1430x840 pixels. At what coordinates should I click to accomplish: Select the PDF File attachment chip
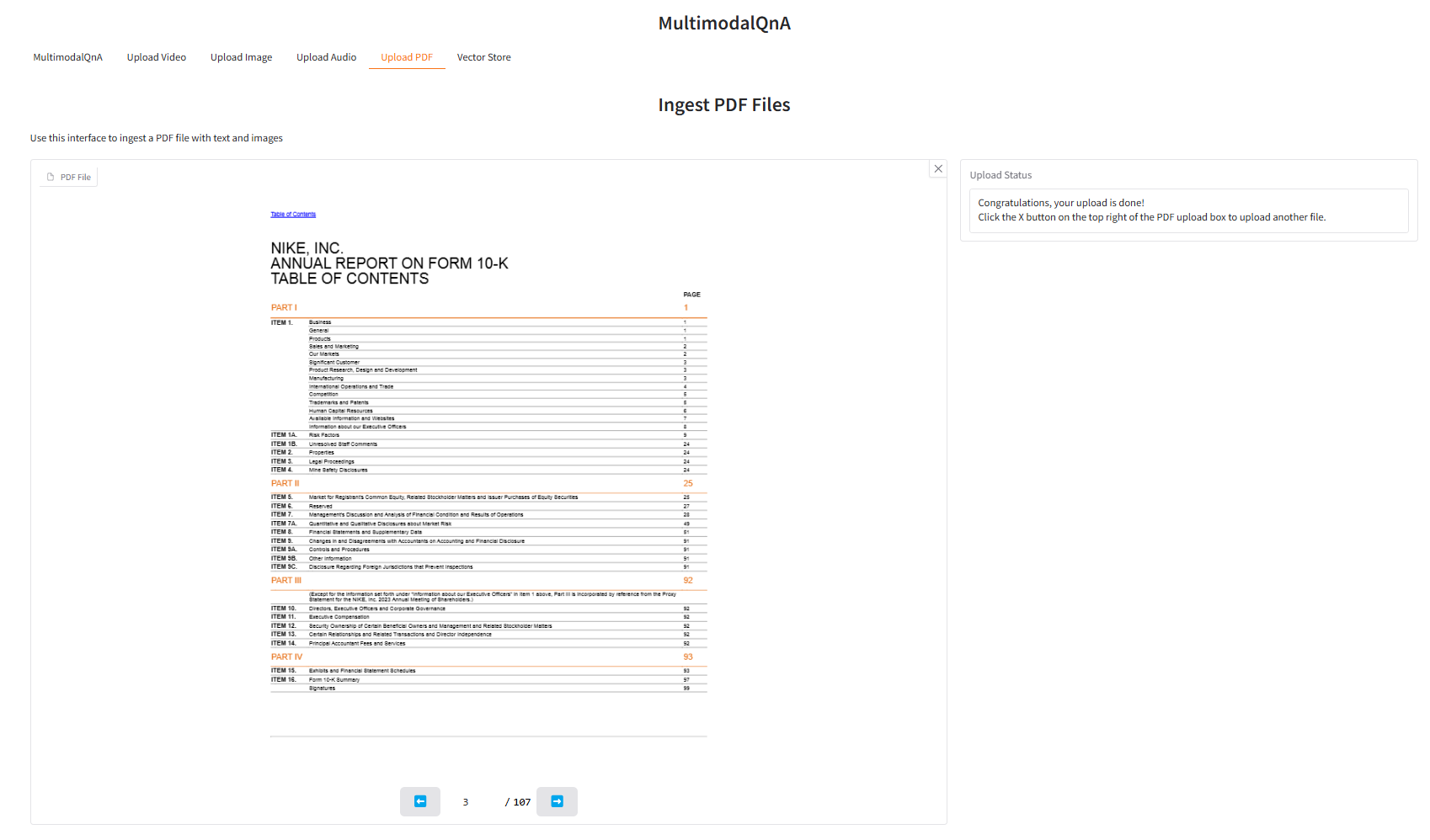click(67, 177)
